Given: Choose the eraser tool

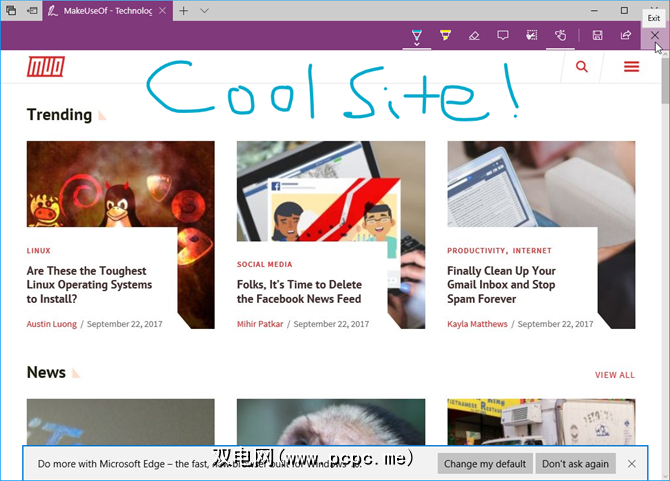Looking at the screenshot, I should (x=474, y=35).
